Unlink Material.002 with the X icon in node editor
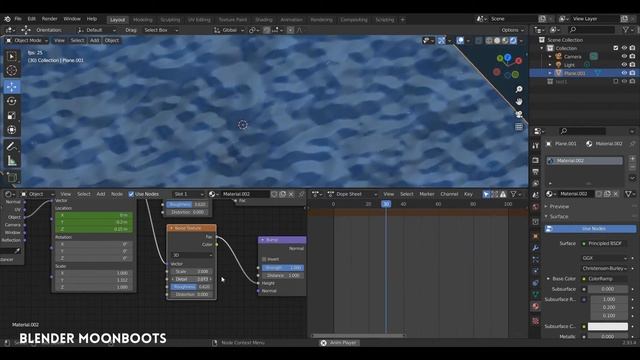This screenshot has height=360, width=640. point(291,194)
